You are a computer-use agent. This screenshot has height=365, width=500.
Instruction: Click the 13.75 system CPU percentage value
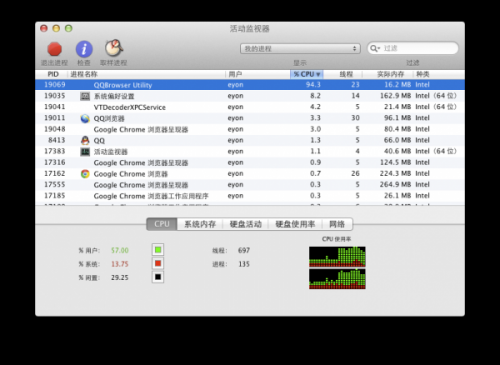click(x=120, y=264)
